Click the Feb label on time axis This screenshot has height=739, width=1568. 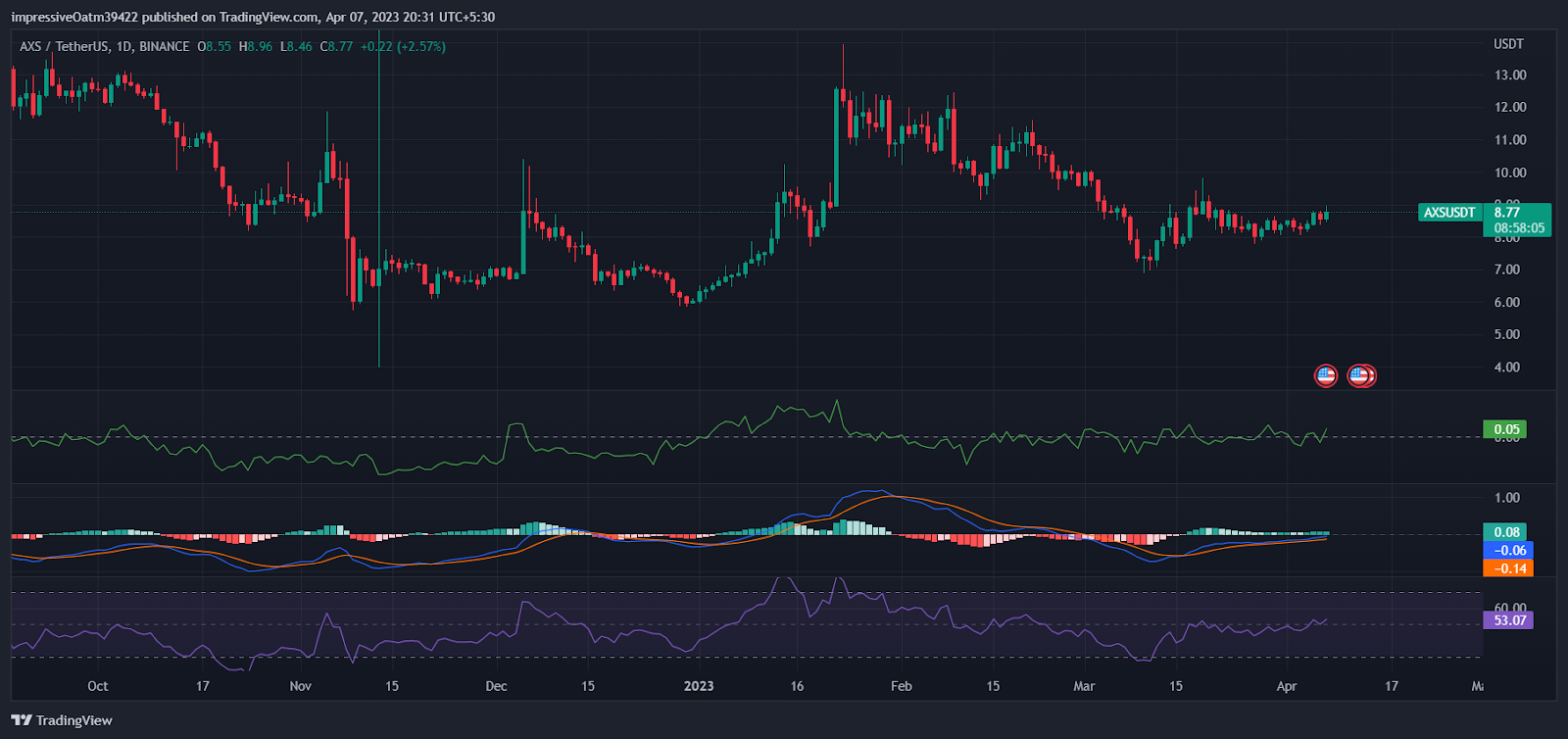click(x=902, y=686)
